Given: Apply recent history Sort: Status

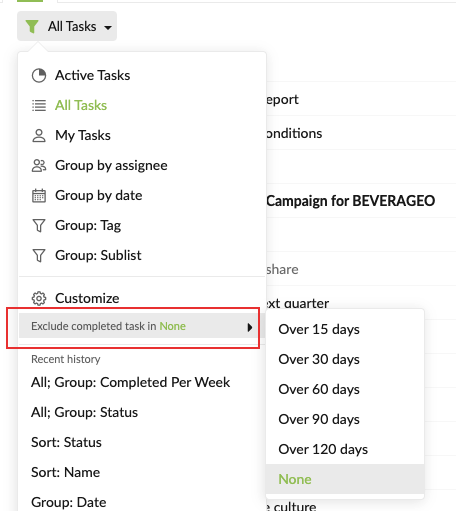Looking at the screenshot, I should [x=66, y=442].
